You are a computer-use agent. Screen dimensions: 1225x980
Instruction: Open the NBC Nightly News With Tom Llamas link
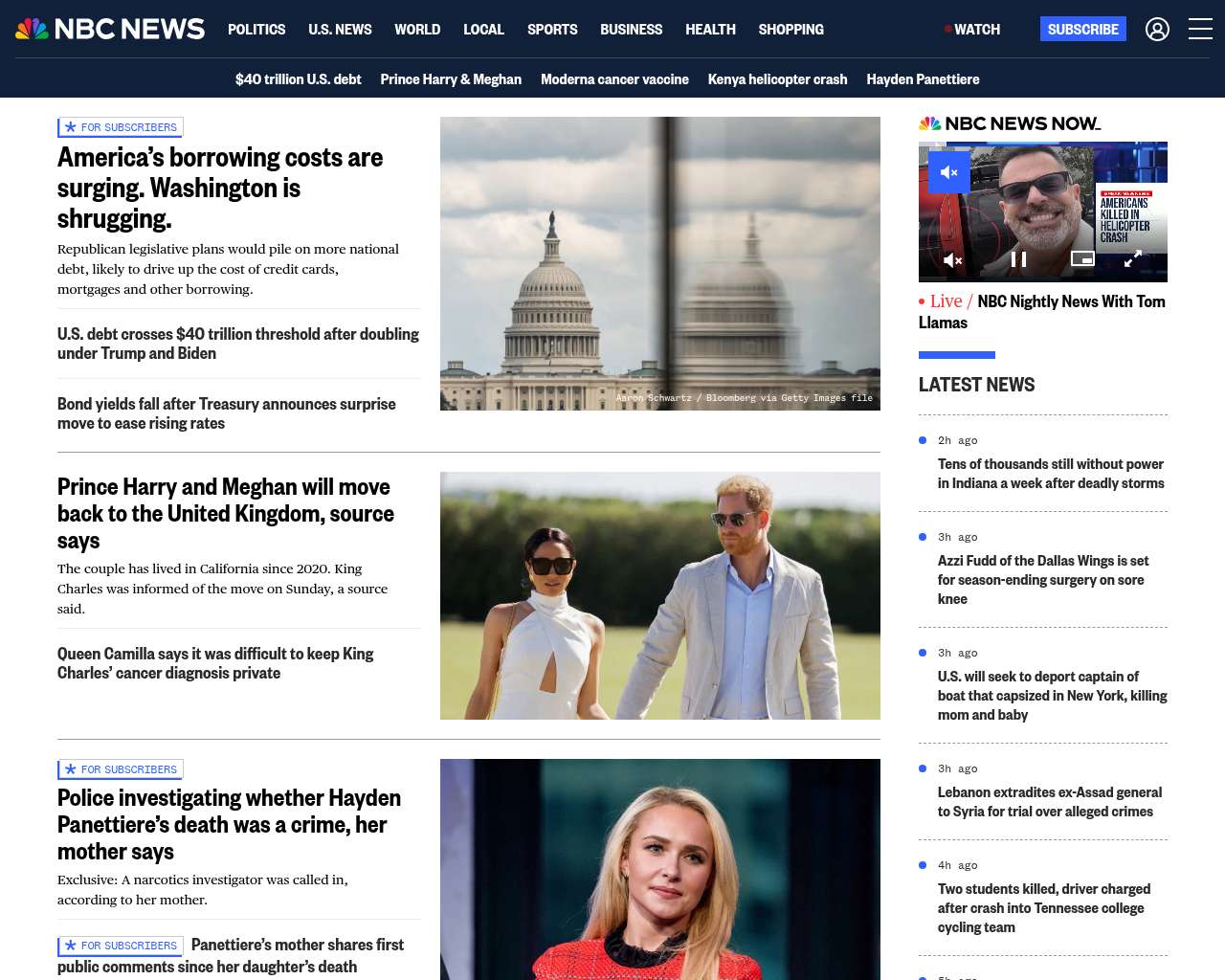[1042, 312]
